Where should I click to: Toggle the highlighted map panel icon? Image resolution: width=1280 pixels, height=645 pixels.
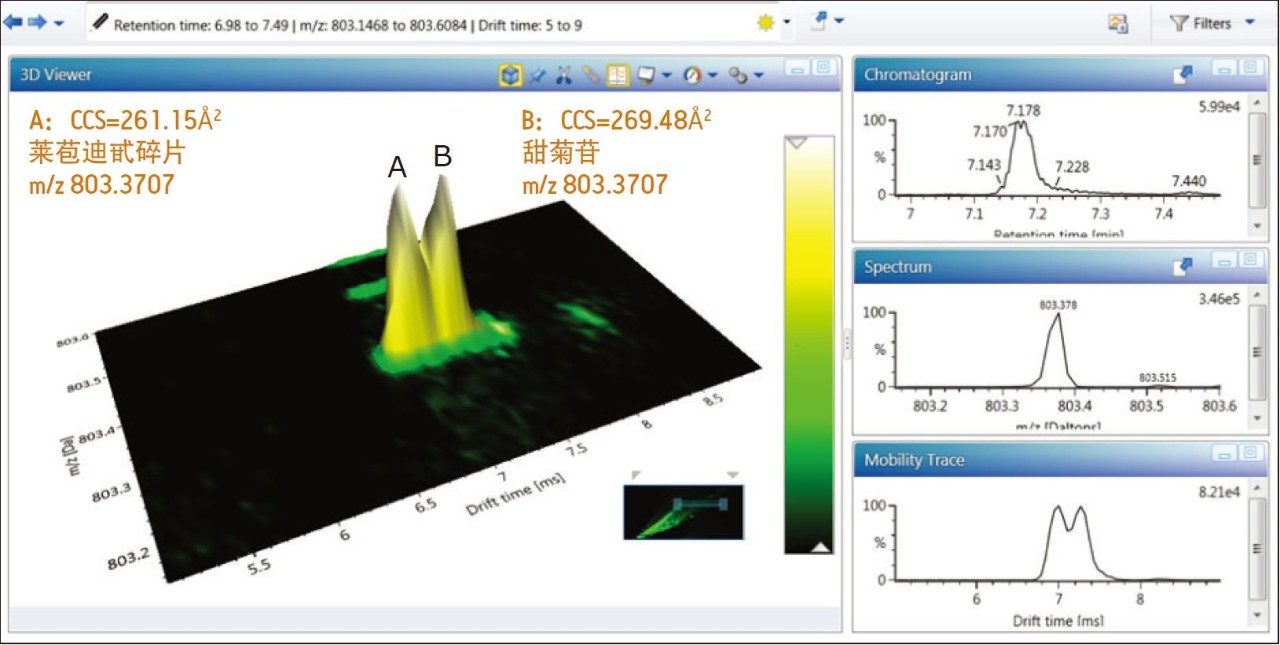618,74
